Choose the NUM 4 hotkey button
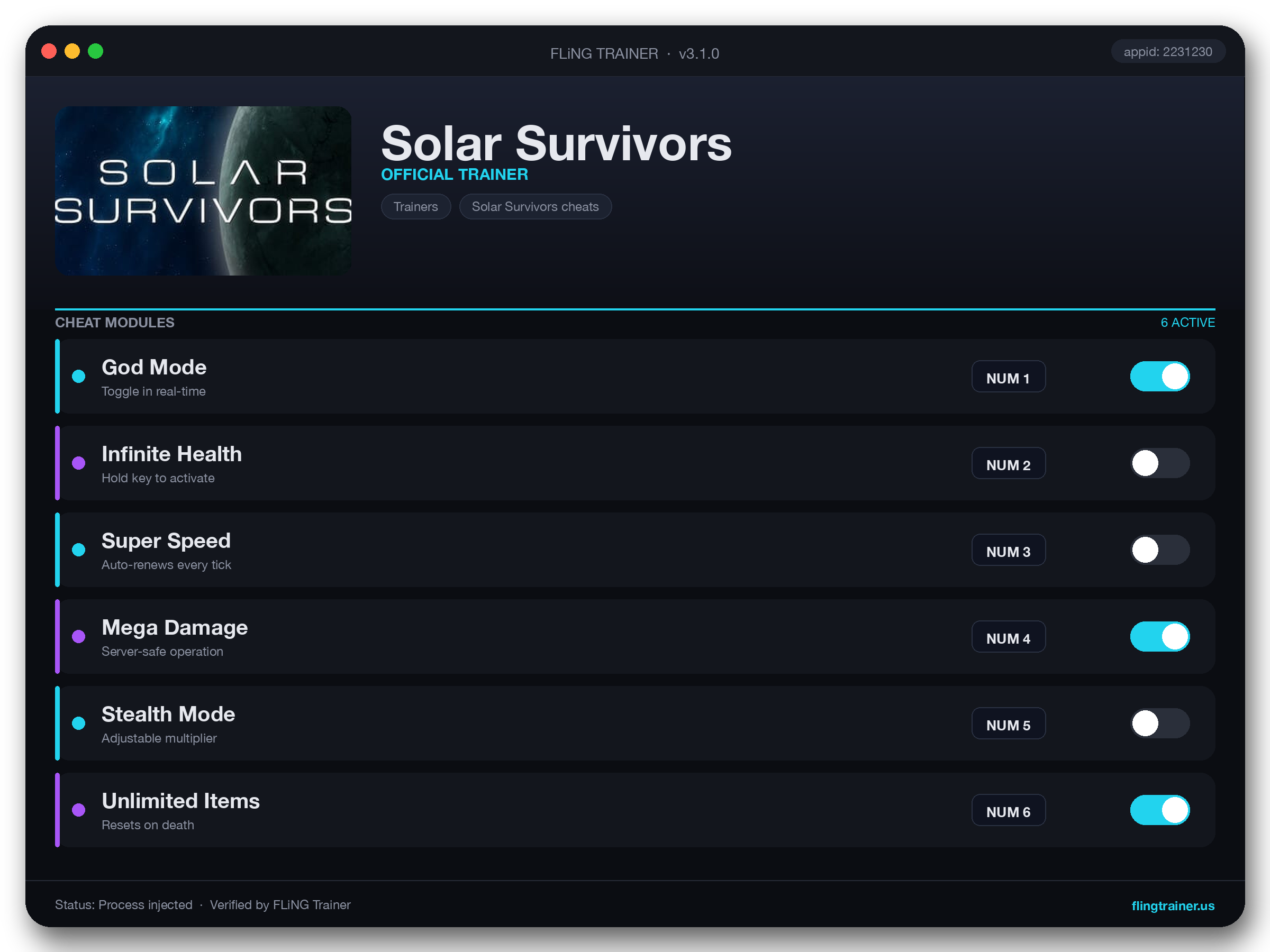This screenshot has width=1270, height=952. tap(1008, 636)
